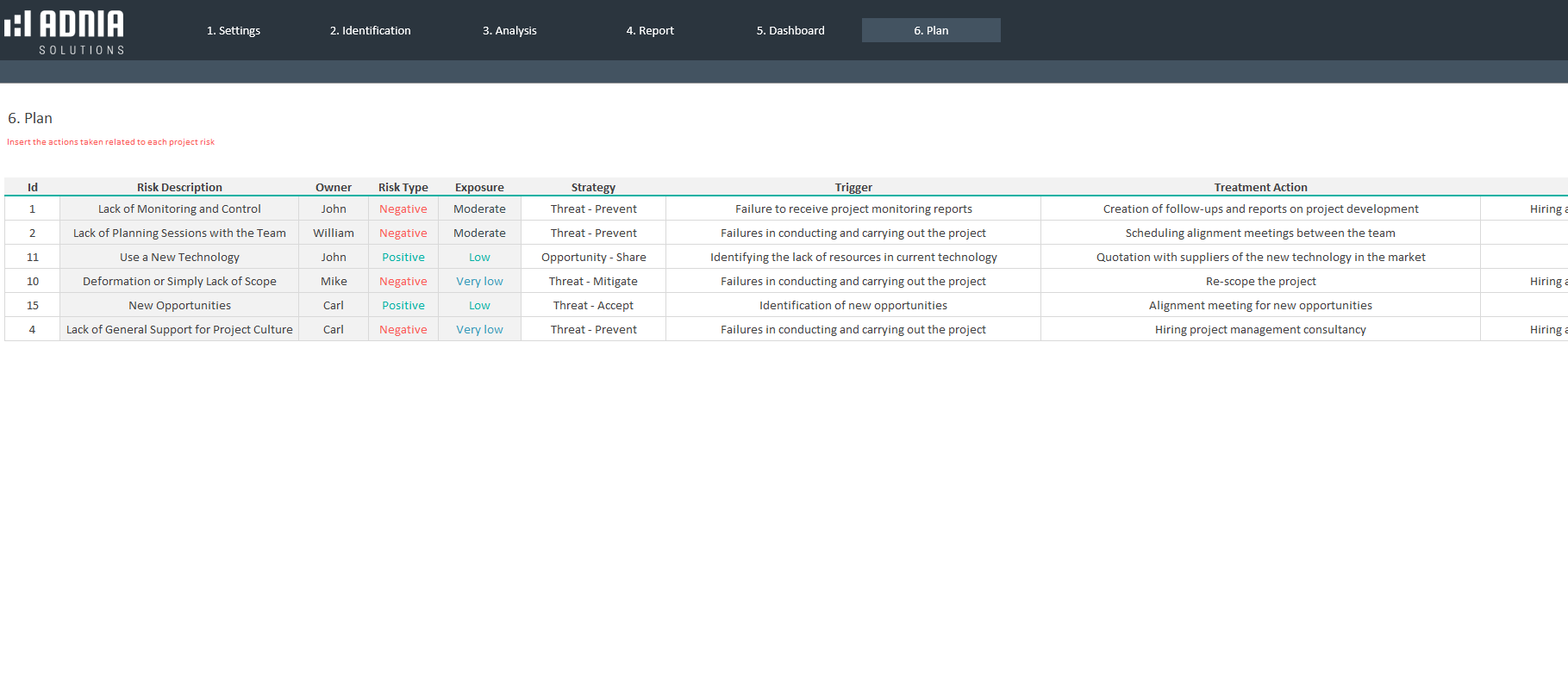Click the Opportunity - Share strategy cell

coord(593,257)
